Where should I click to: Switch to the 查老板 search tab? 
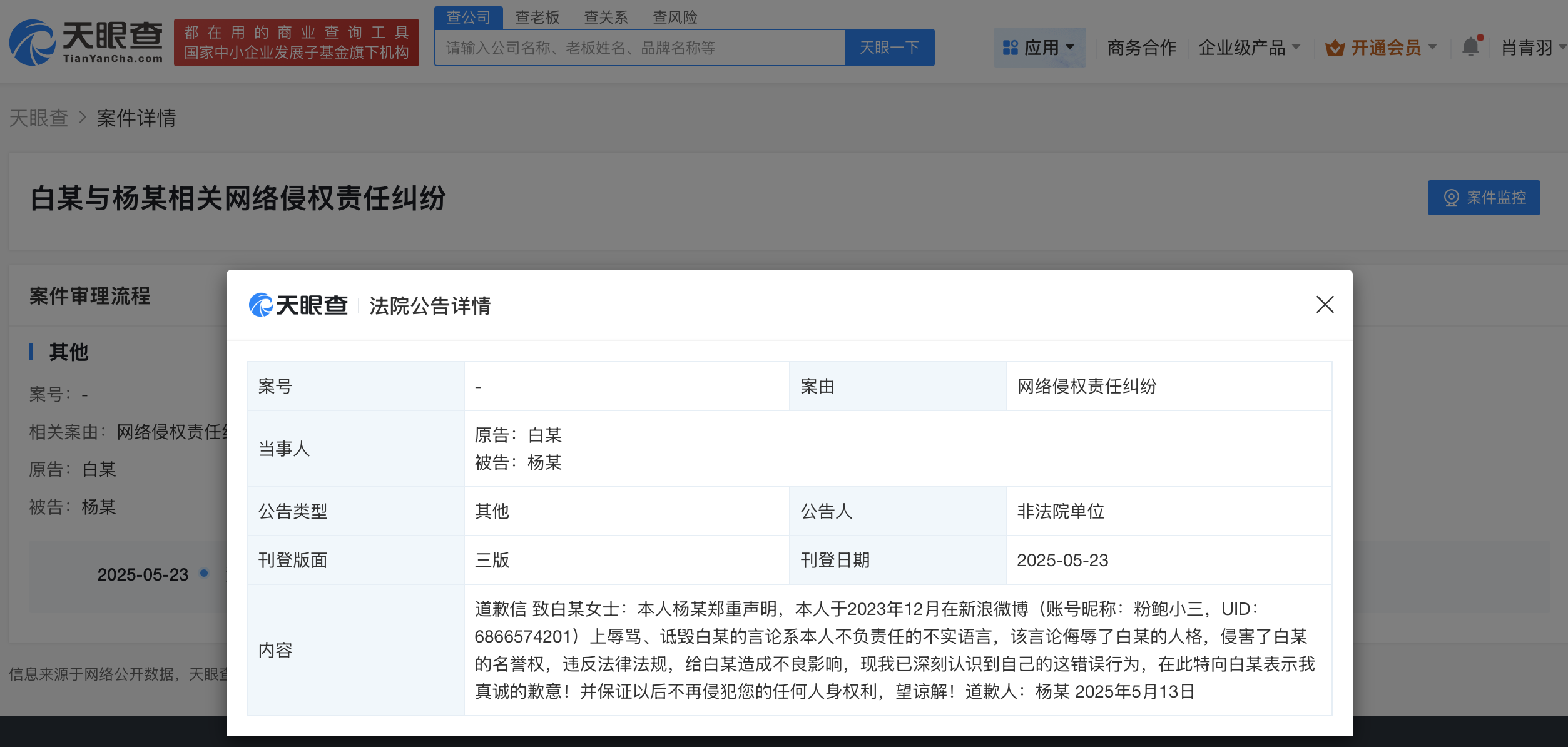[x=537, y=18]
